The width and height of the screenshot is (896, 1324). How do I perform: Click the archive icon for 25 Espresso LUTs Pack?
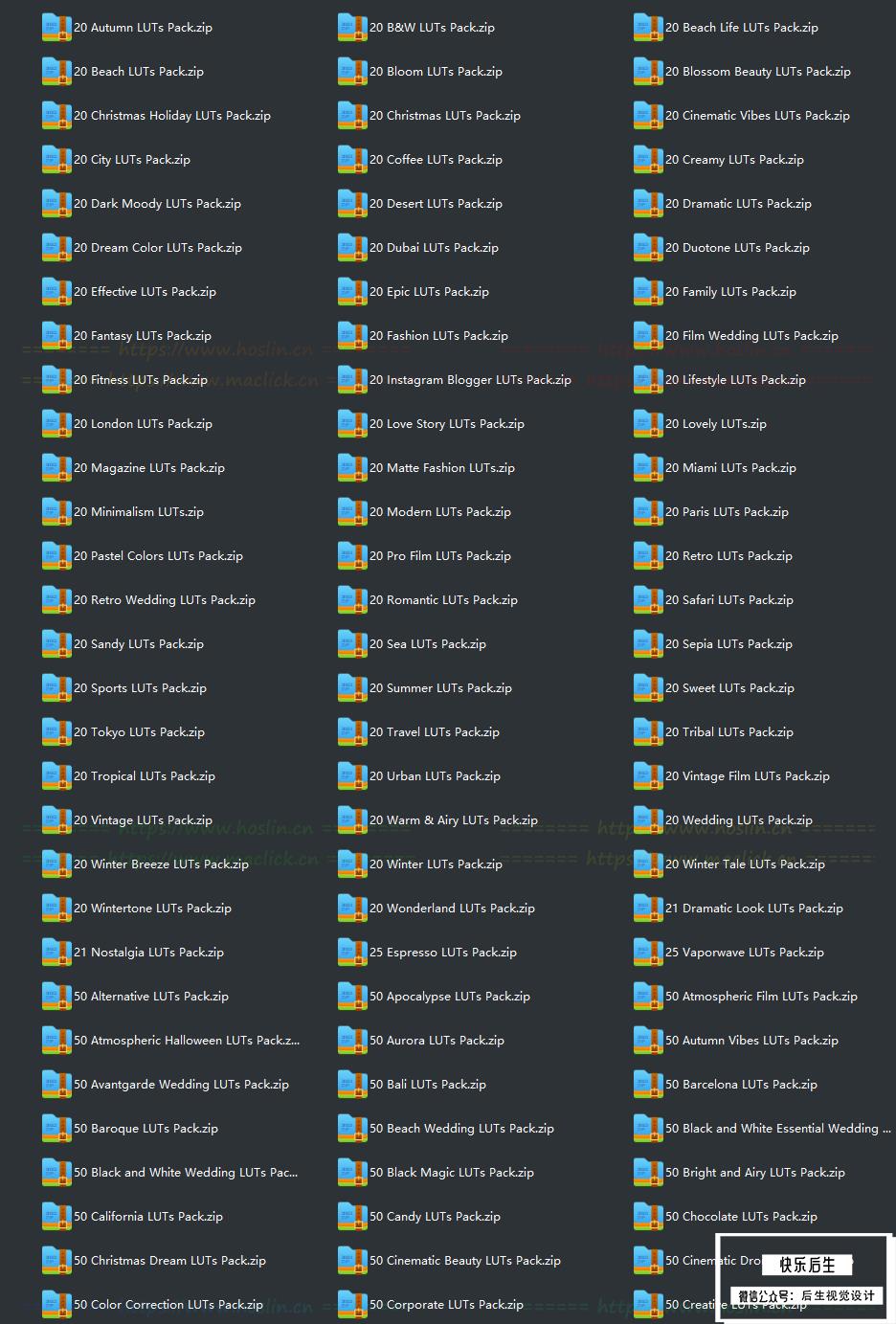(x=352, y=953)
